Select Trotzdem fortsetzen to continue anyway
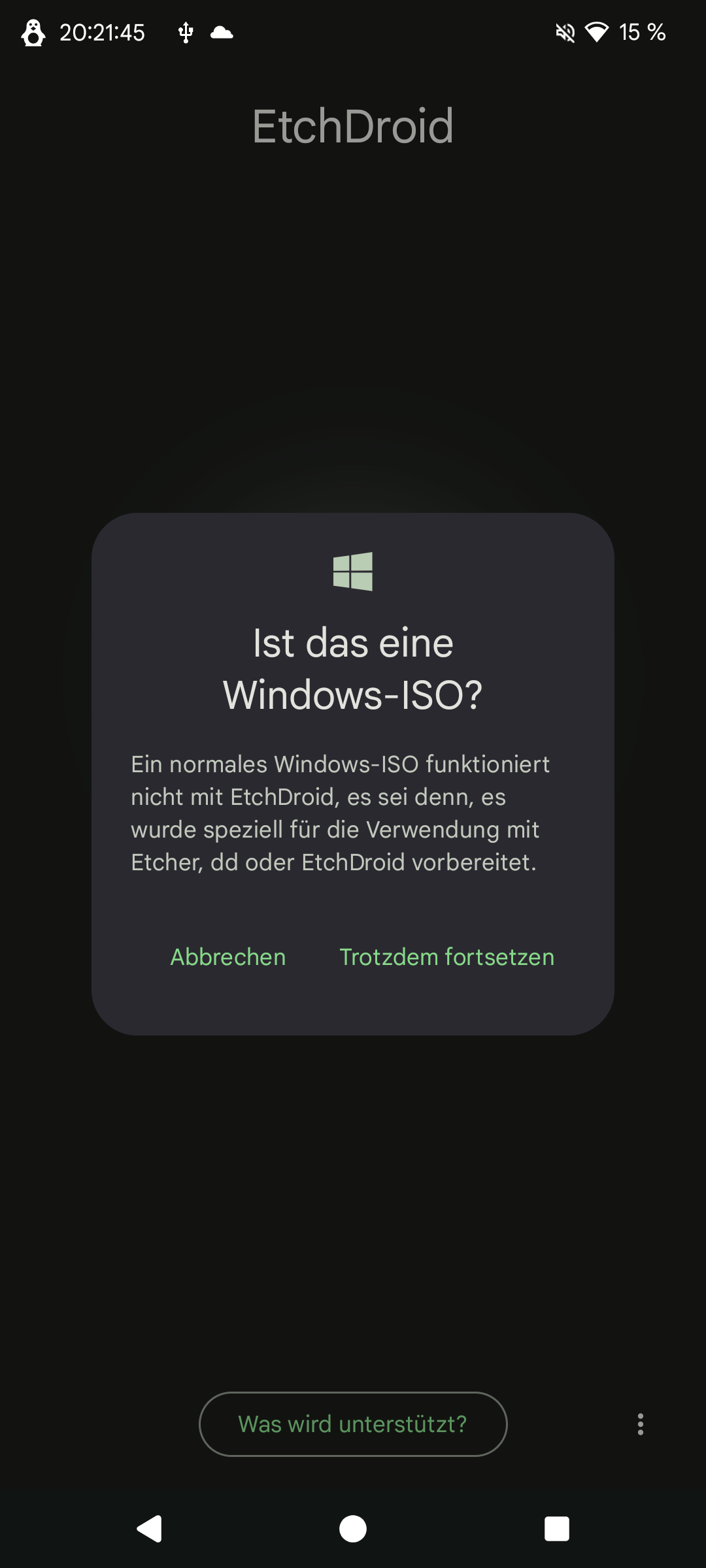The image size is (706, 1568). point(447,957)
